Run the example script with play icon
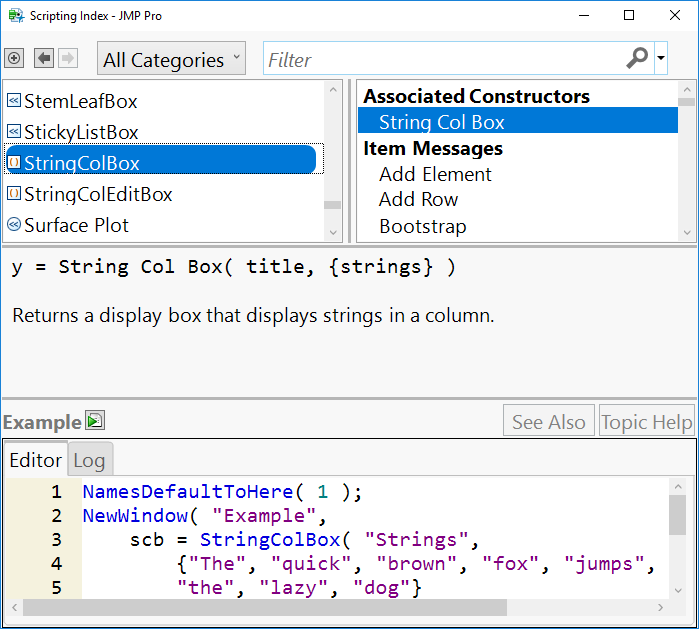This screenshot has height=629, width=699. [95, 421]
